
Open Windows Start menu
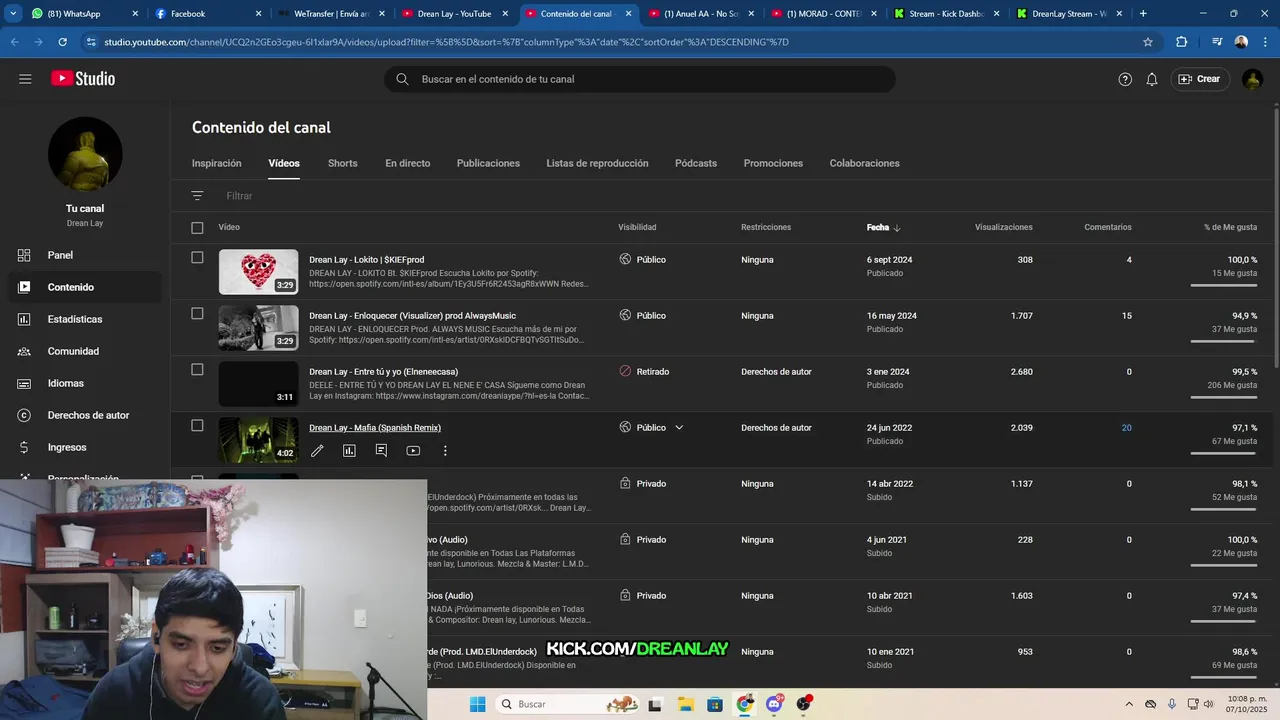tap(478, 704)
